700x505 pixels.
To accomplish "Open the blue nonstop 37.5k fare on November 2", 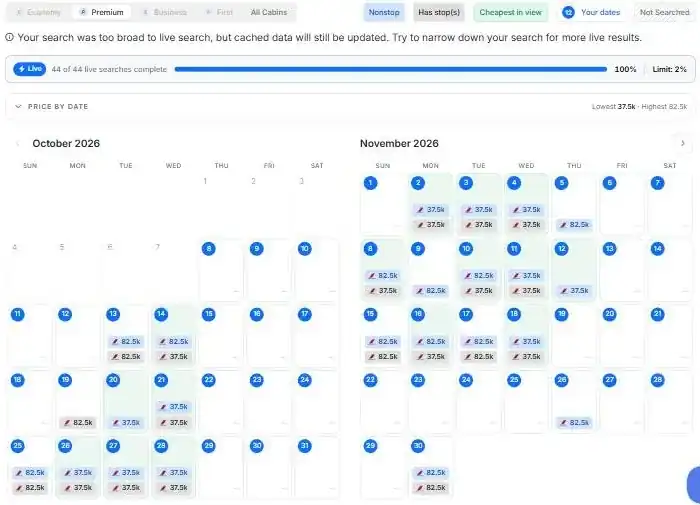I will pos(431,209).
